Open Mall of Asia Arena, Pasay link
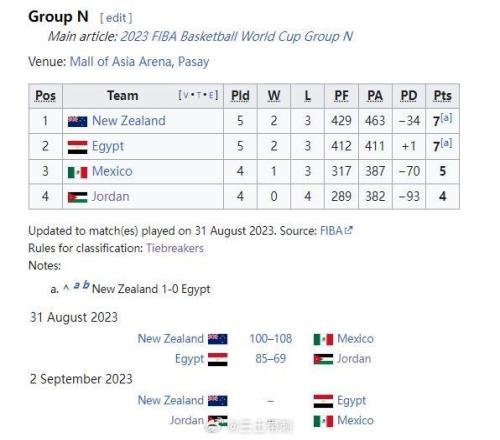The image size is (500, 440). pyautogui.click(x=139, y=62)
